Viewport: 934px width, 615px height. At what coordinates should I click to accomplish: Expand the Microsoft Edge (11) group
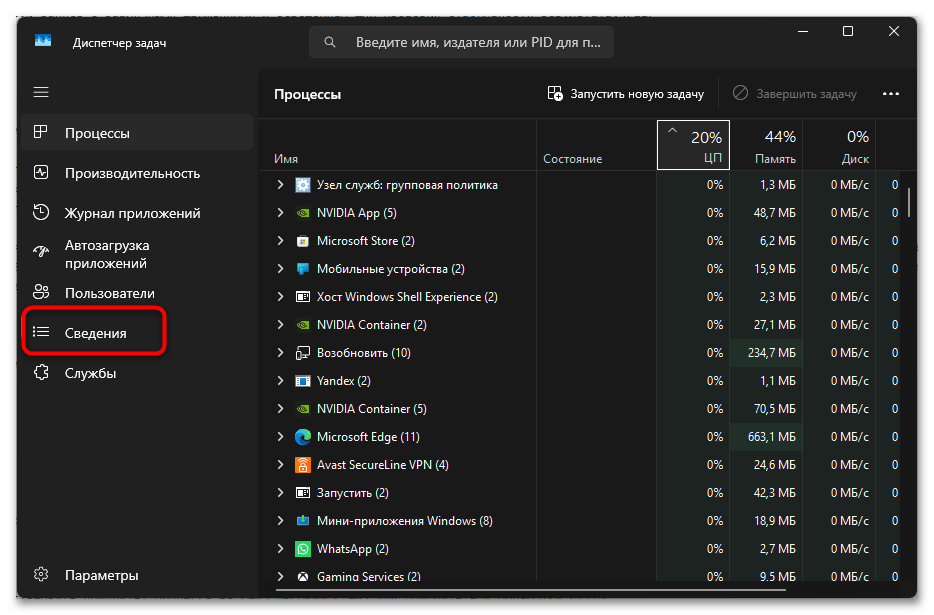coord(280,437)
